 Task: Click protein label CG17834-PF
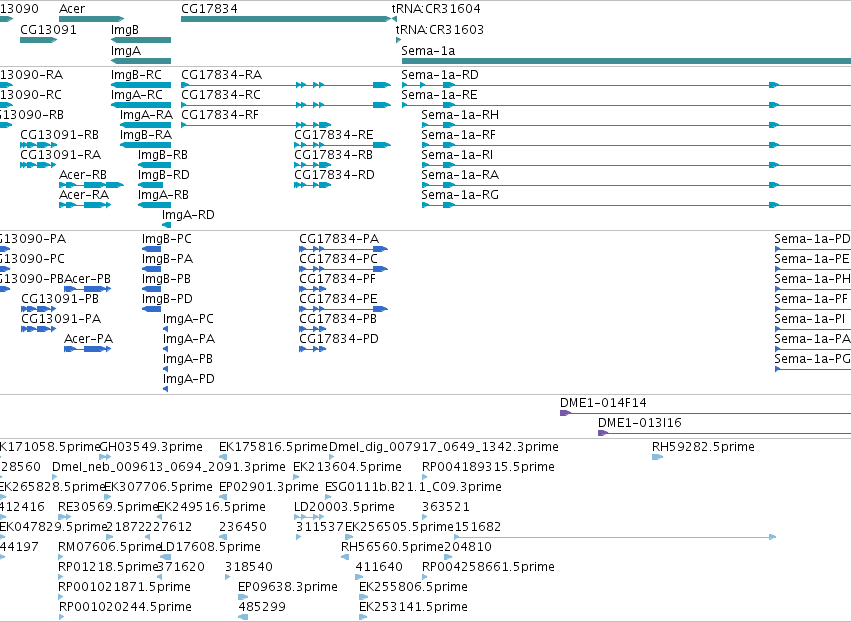(338, 279)
